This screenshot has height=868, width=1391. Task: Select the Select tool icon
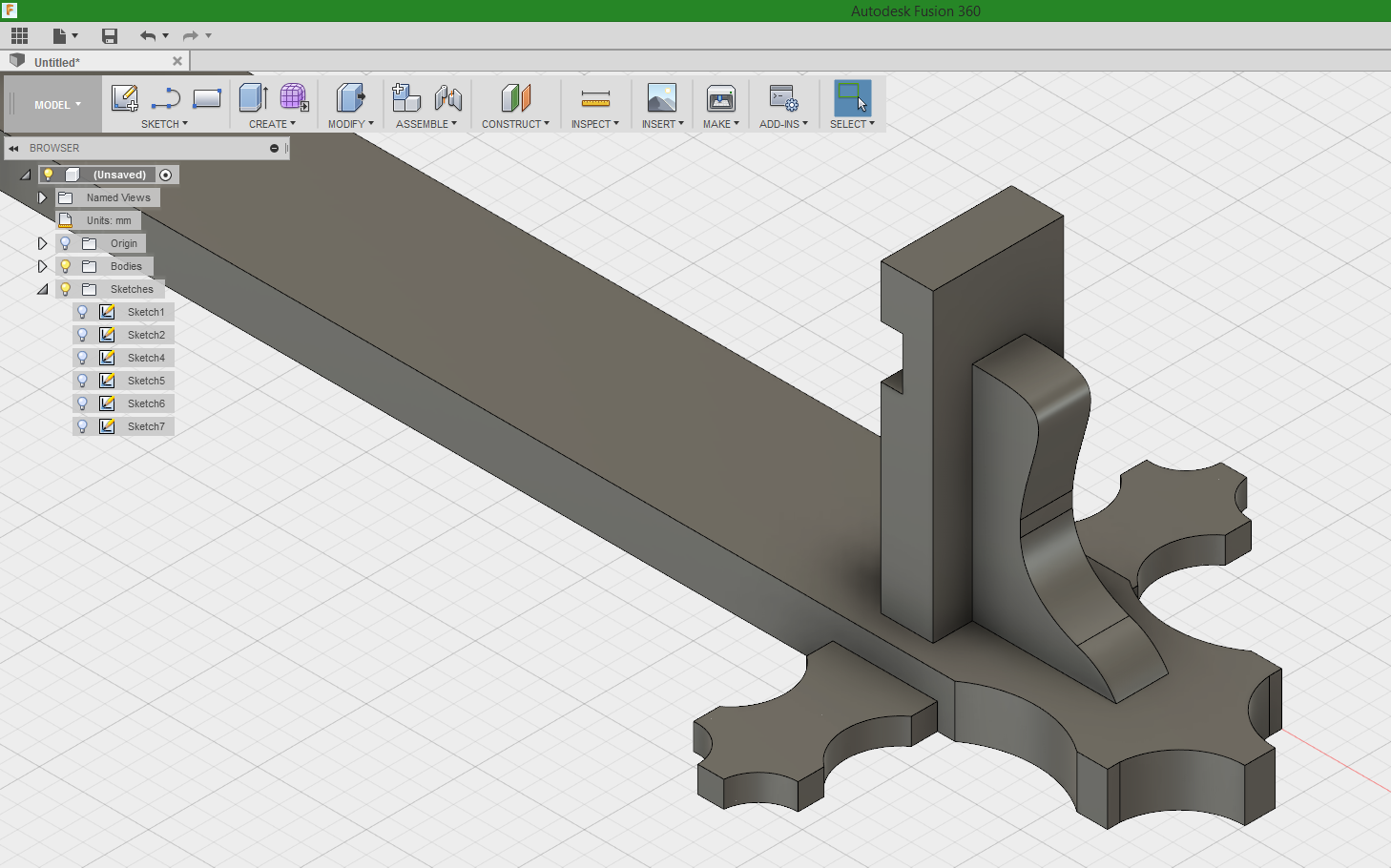tap(853, 98)
